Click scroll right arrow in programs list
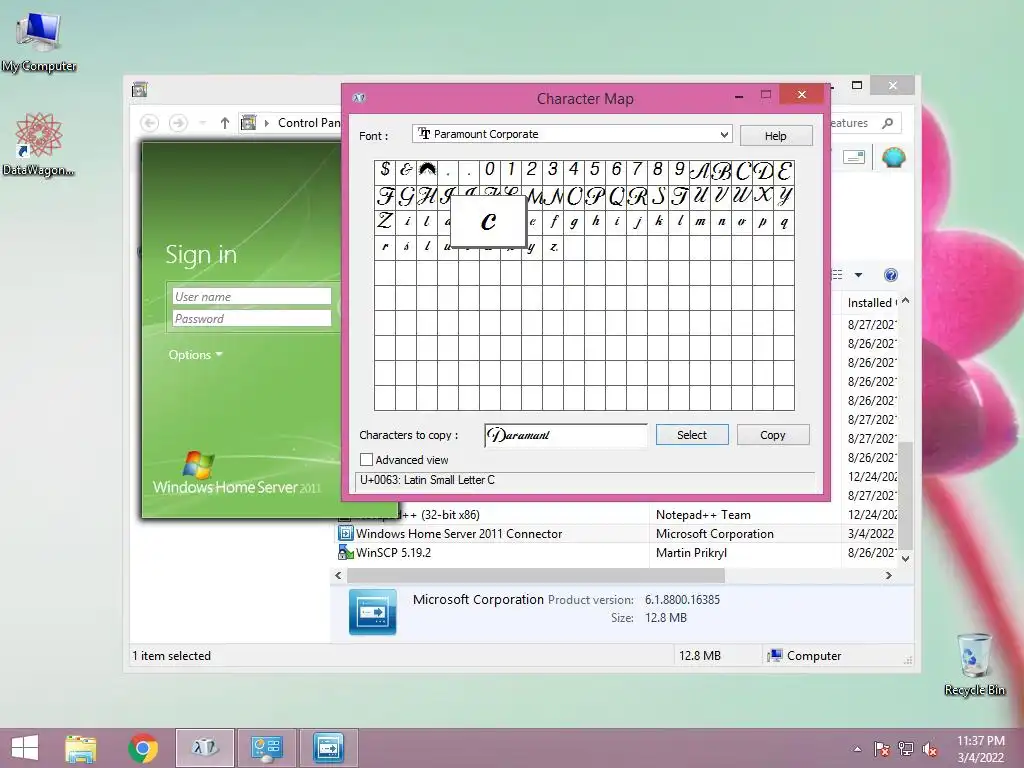 coord(888,575)
